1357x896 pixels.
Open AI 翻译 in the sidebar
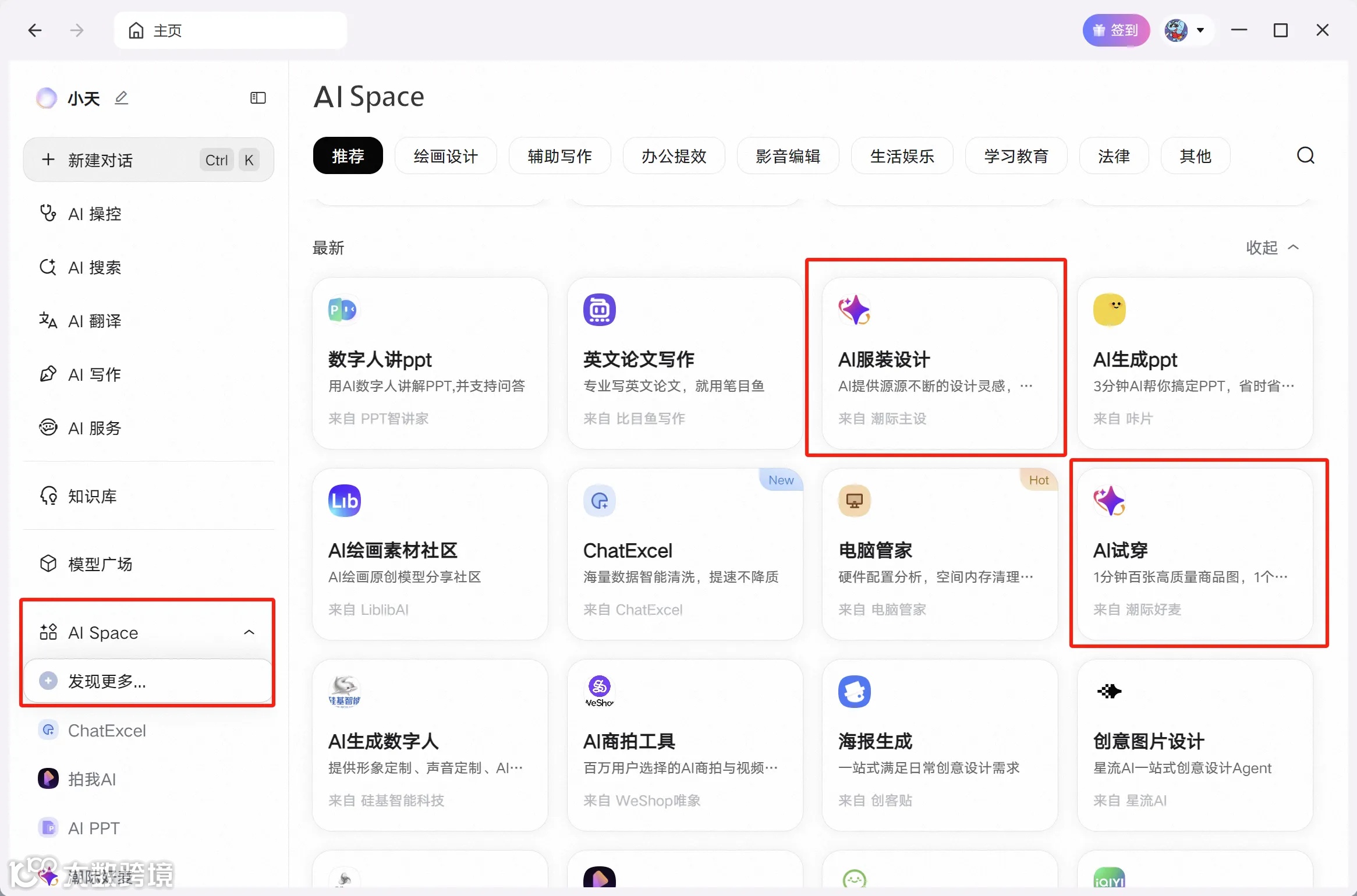click(94, 321)
